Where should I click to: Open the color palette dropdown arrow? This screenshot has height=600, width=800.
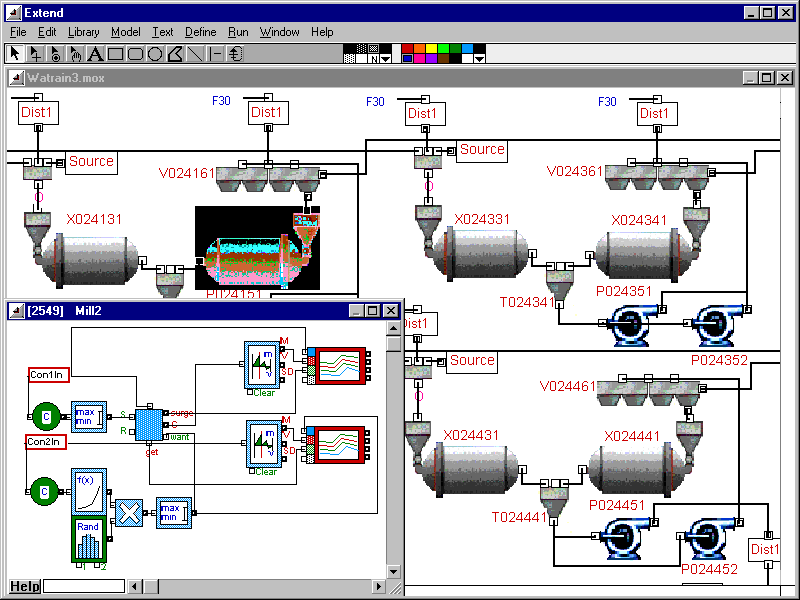(x=479, y=59)
